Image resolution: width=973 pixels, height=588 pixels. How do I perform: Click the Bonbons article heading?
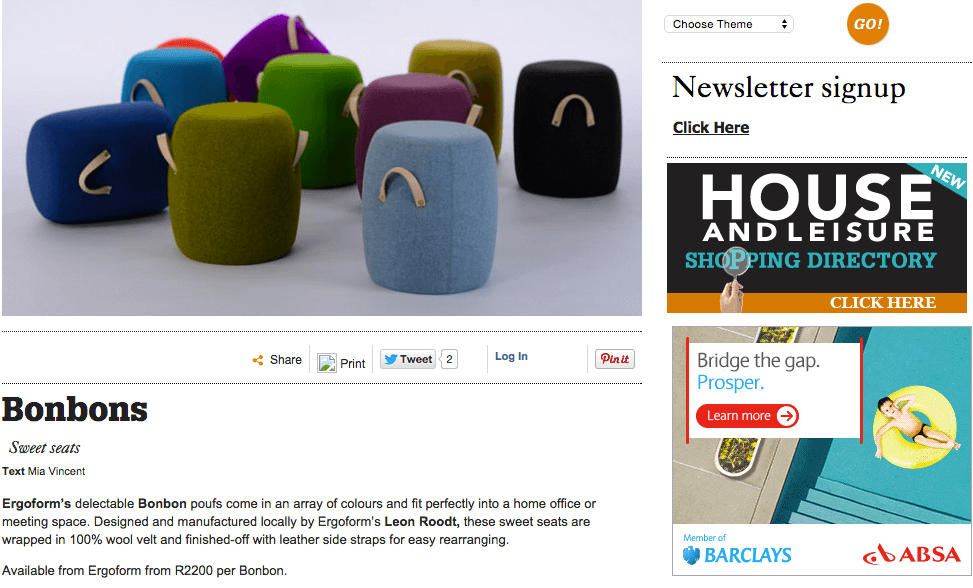coord(75,409)
